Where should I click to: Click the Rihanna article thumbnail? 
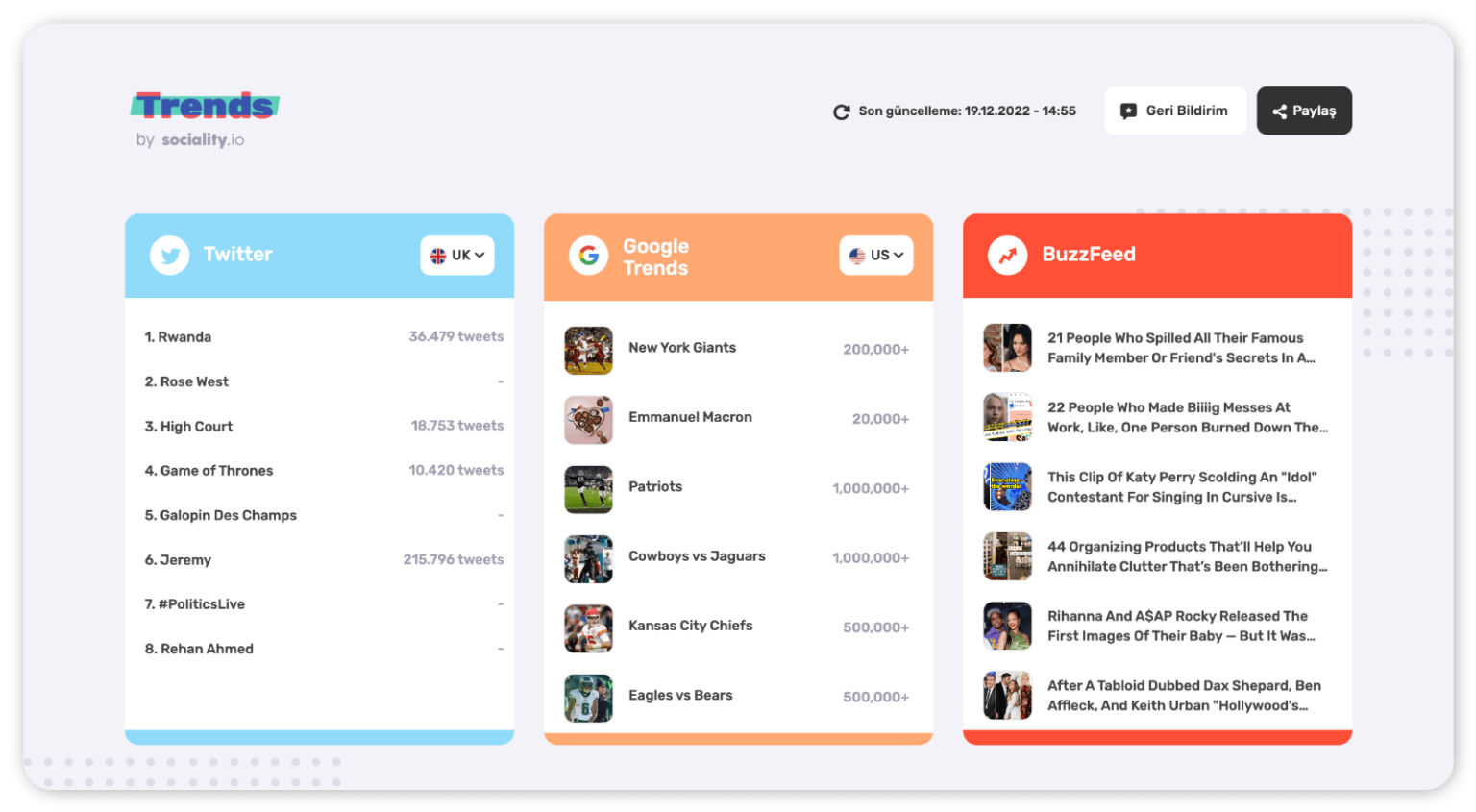coord(1007,626)
